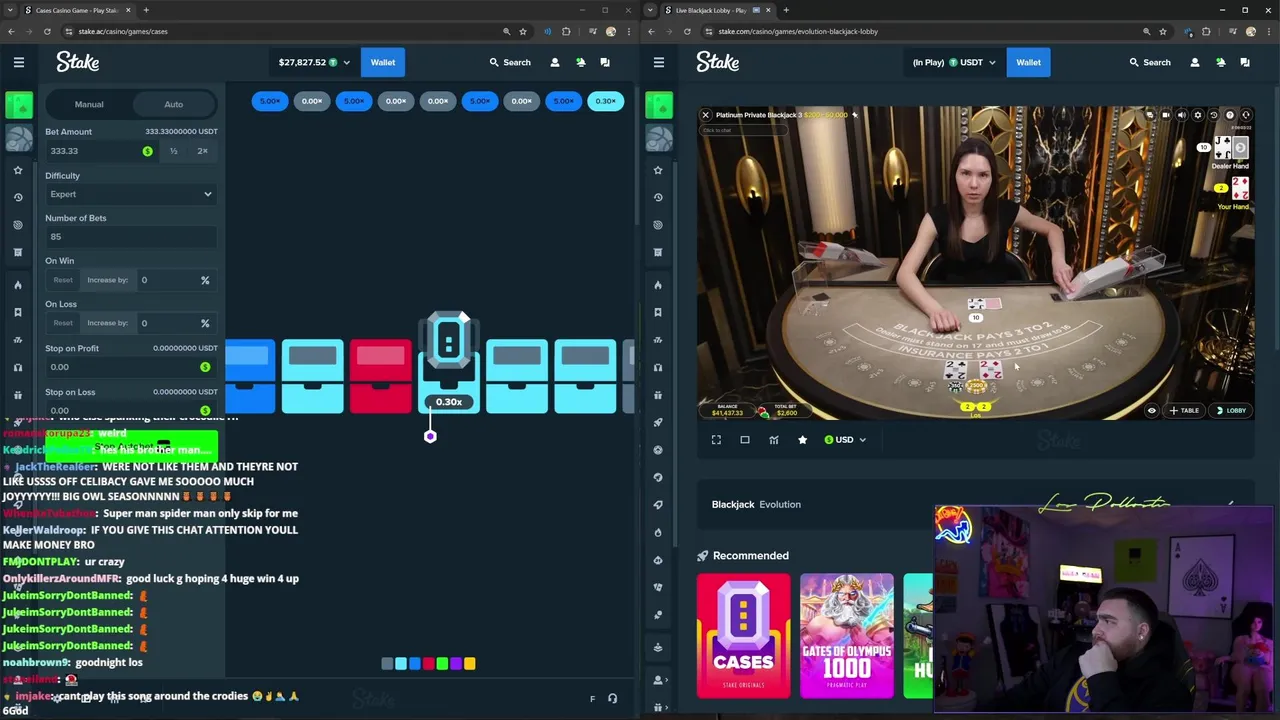Bookmark the stake.ac cases page with the star

tap(523, 31)
